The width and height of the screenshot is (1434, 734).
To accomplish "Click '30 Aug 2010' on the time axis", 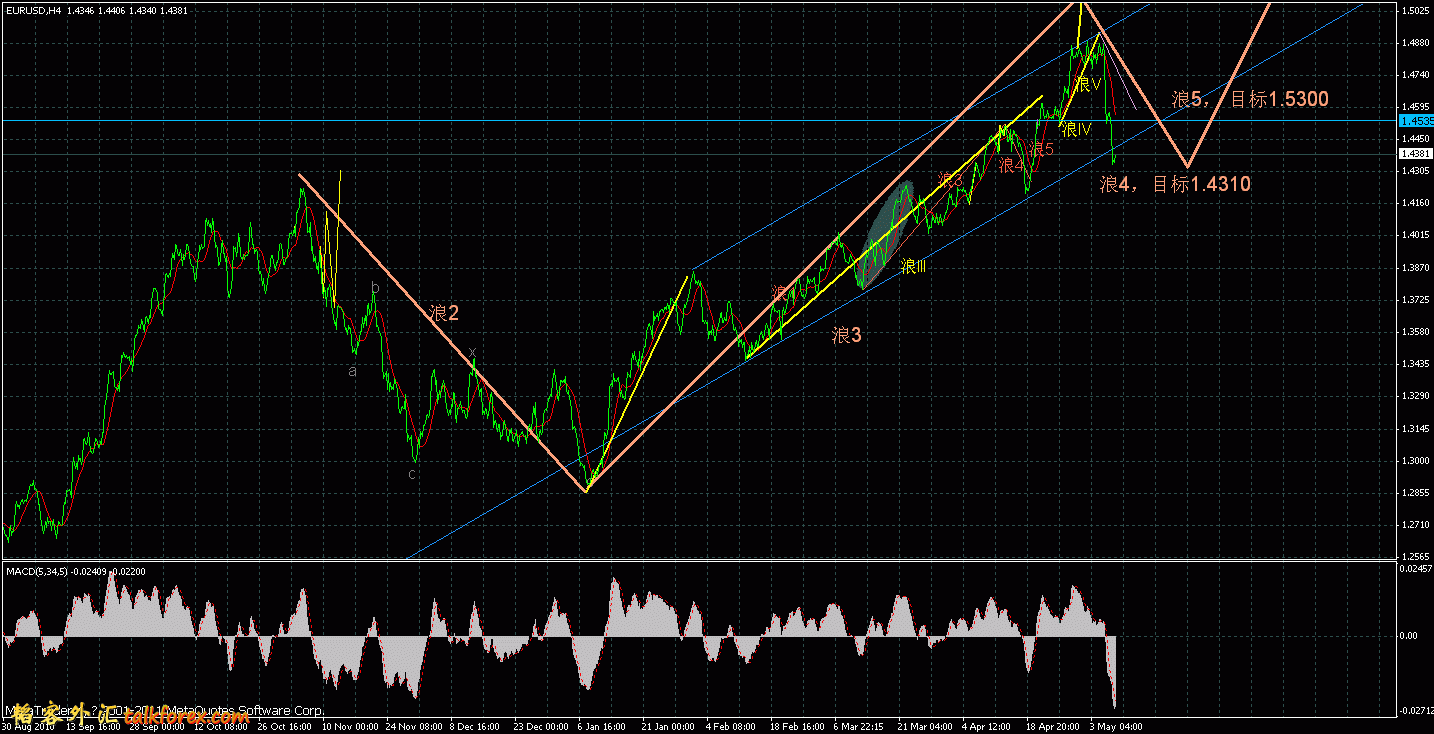I will pos(28,728).
